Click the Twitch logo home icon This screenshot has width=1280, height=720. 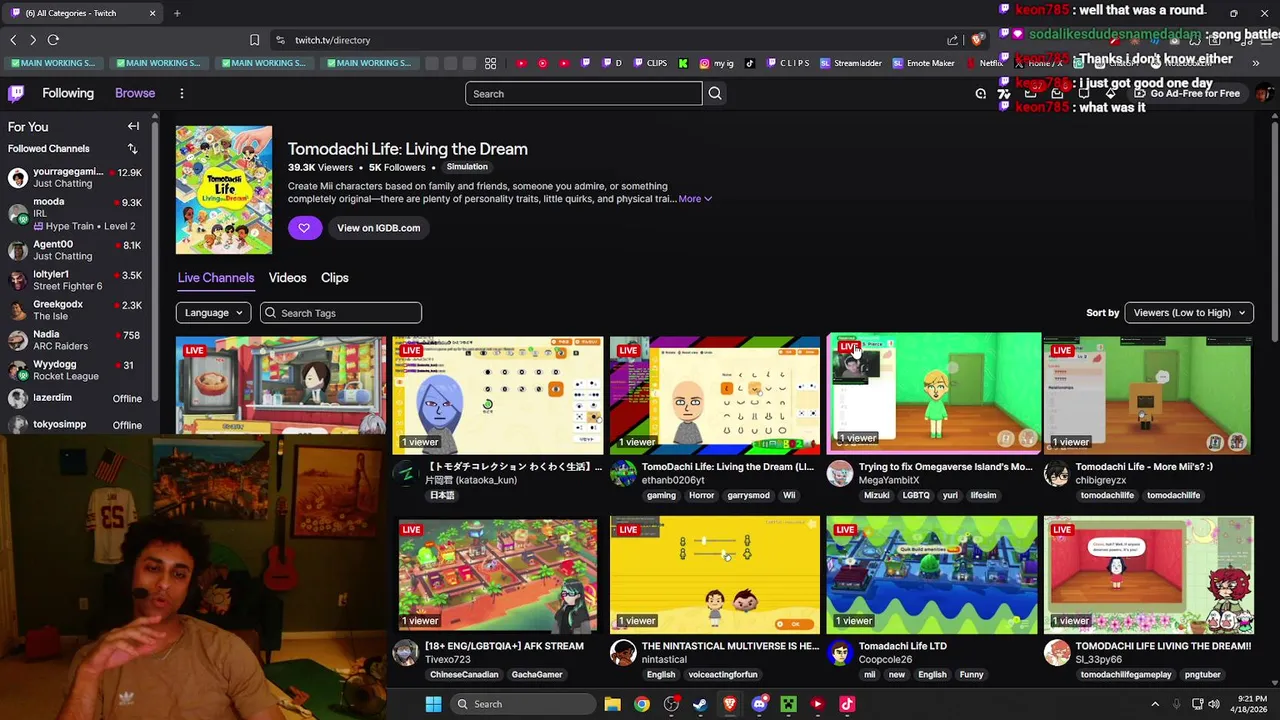click(x=16, y=93)
